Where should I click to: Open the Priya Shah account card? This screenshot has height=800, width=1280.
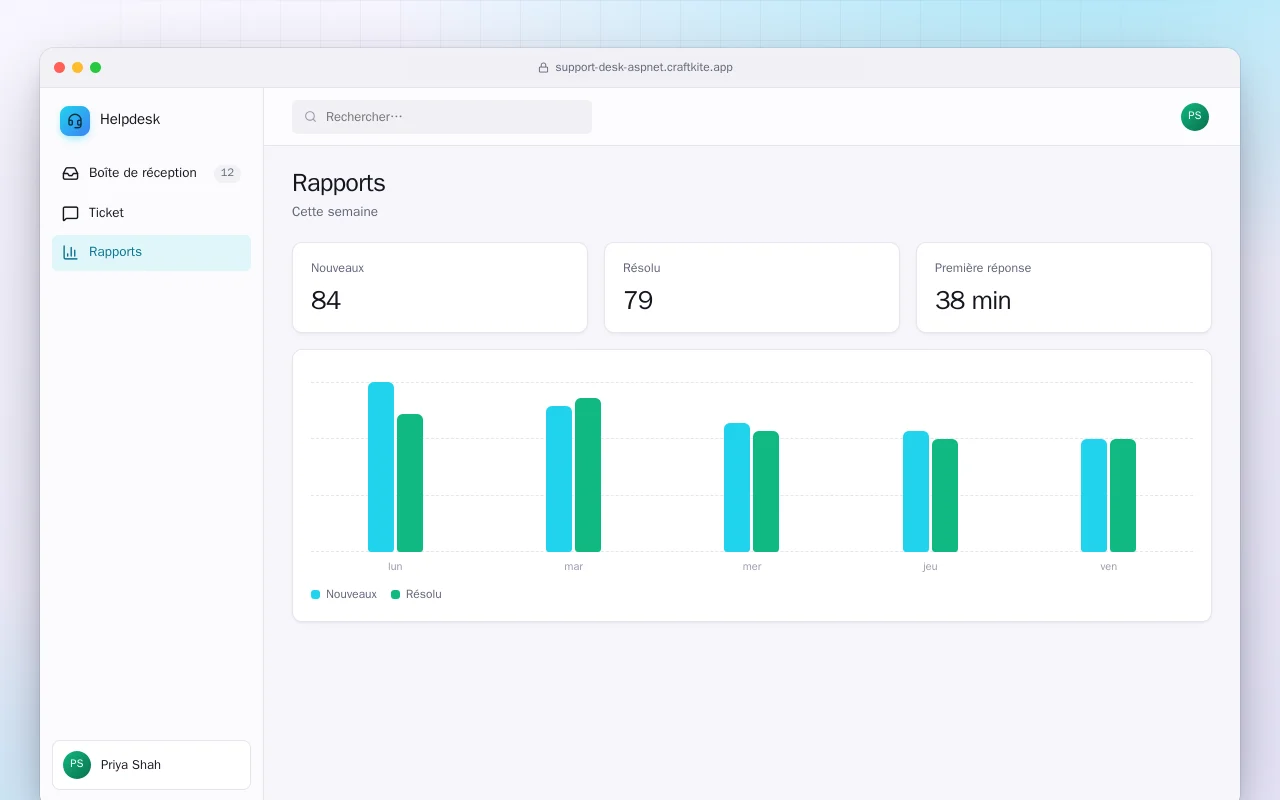pos(151,765)
